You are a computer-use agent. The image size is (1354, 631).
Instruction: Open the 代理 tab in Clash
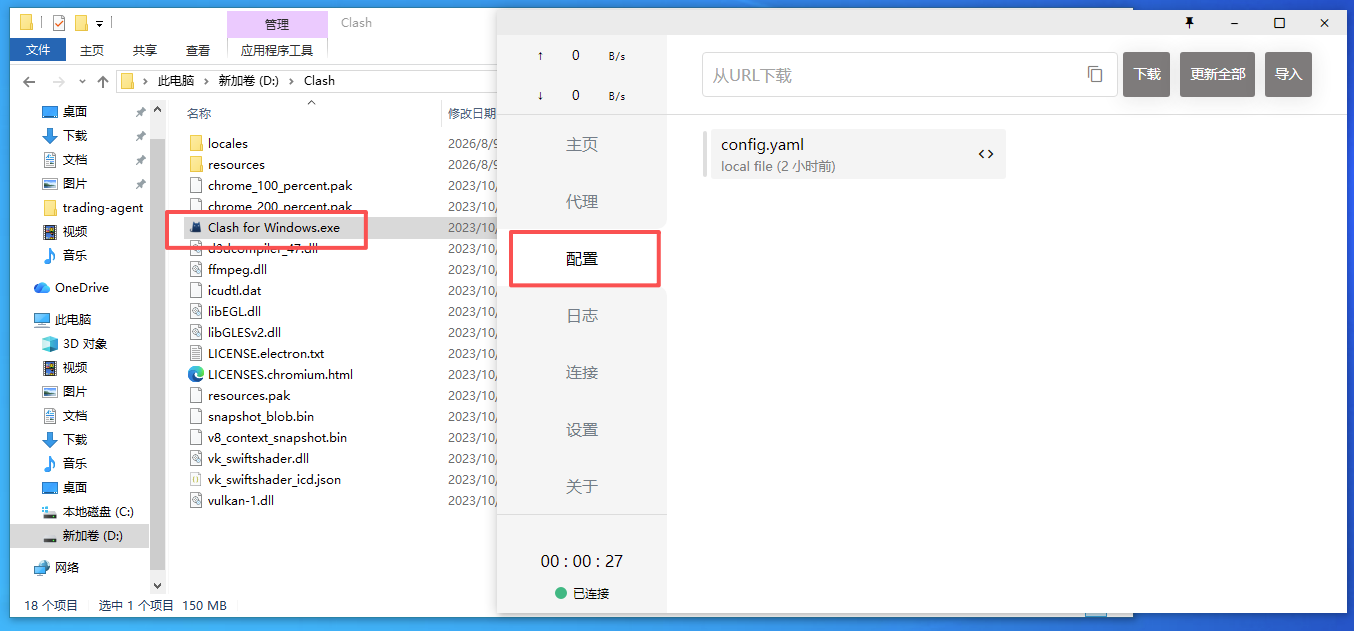point(582,202)
